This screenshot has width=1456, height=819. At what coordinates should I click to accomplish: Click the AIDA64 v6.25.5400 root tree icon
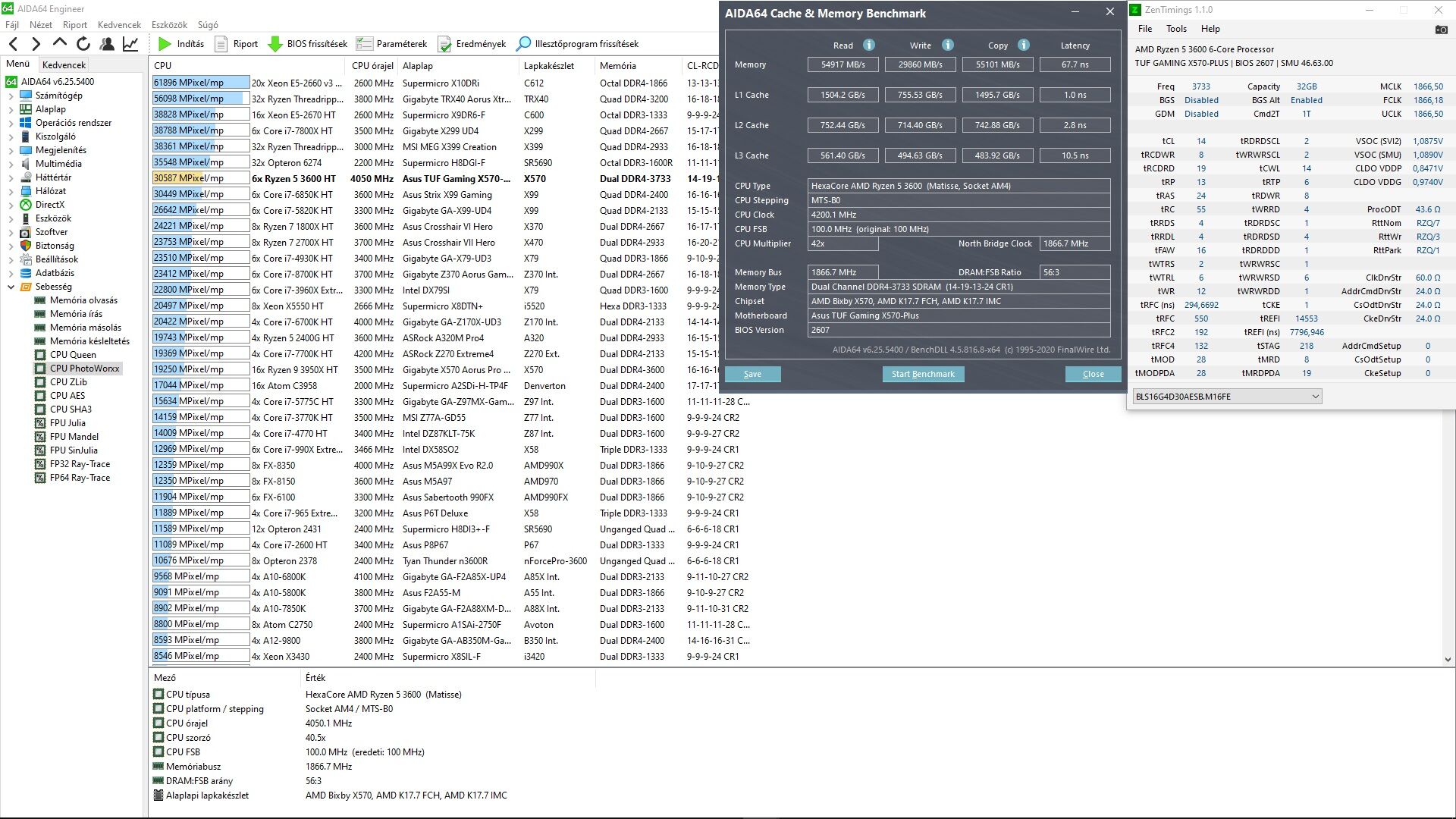click(x=11, y=82)
